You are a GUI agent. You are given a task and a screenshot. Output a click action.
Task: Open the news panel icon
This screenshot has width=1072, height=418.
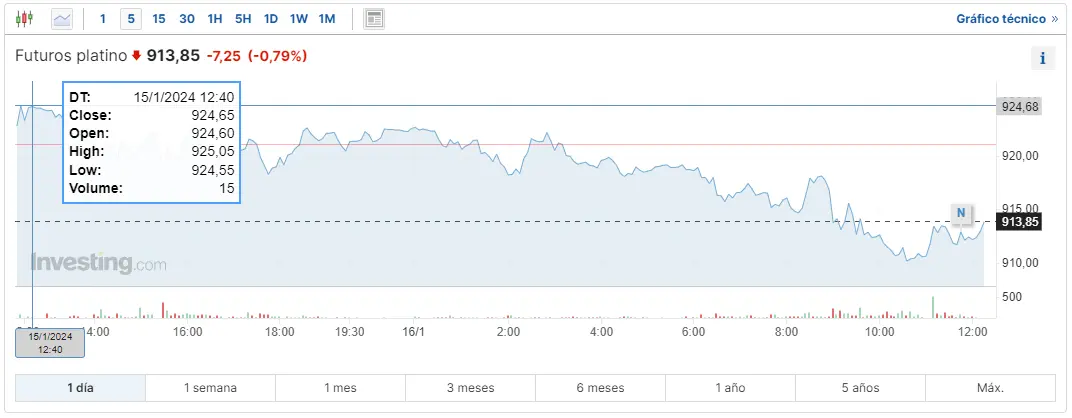tap(374, 19)
